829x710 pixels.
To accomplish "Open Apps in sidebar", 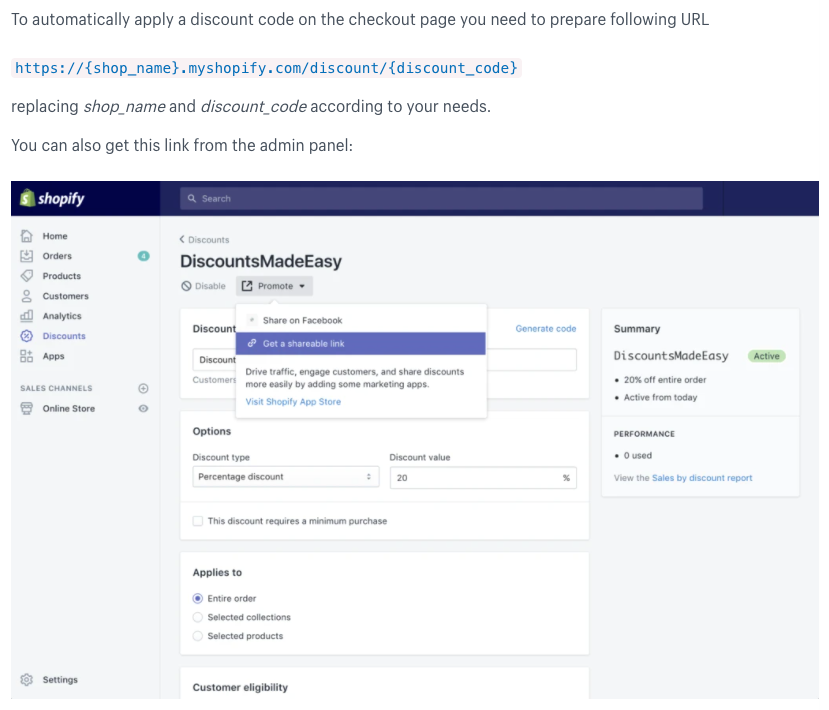I will point(53,356).
